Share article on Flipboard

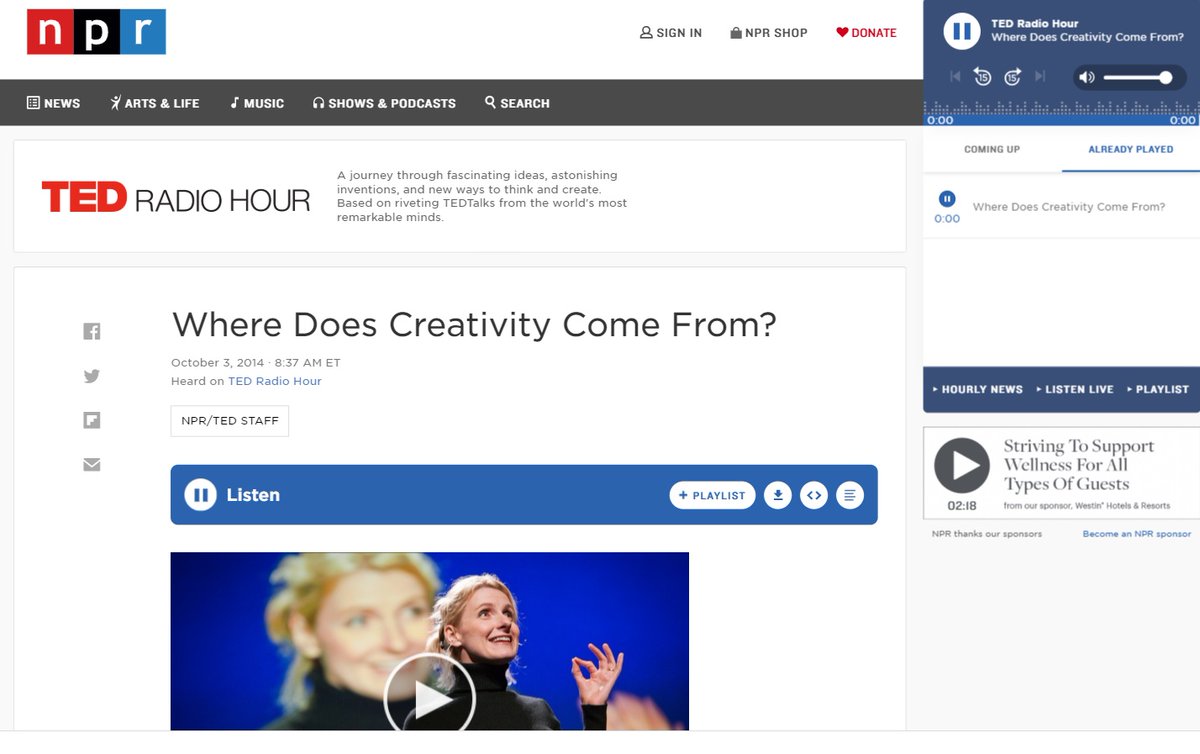pos(92,420)
